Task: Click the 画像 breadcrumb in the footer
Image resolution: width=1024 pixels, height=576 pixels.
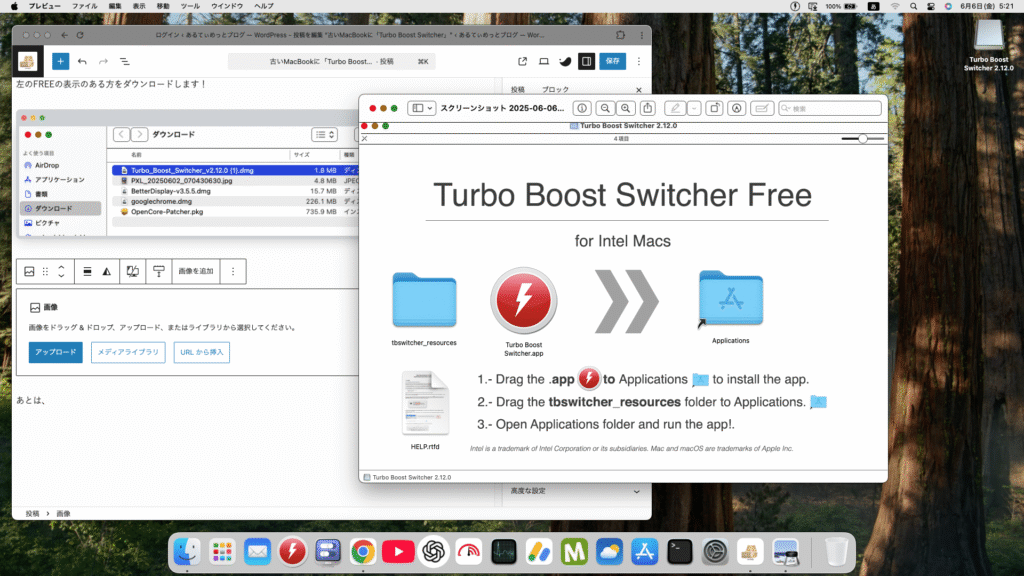Action: coord(63,514)
